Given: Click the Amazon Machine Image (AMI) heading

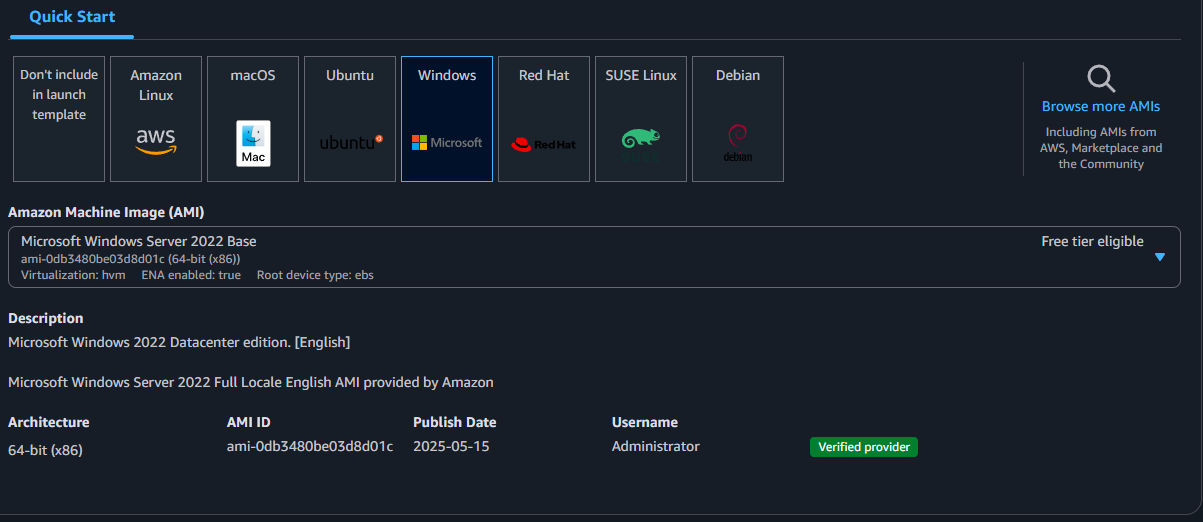Looking at the screenshot, I should click(x=107, y=212).
